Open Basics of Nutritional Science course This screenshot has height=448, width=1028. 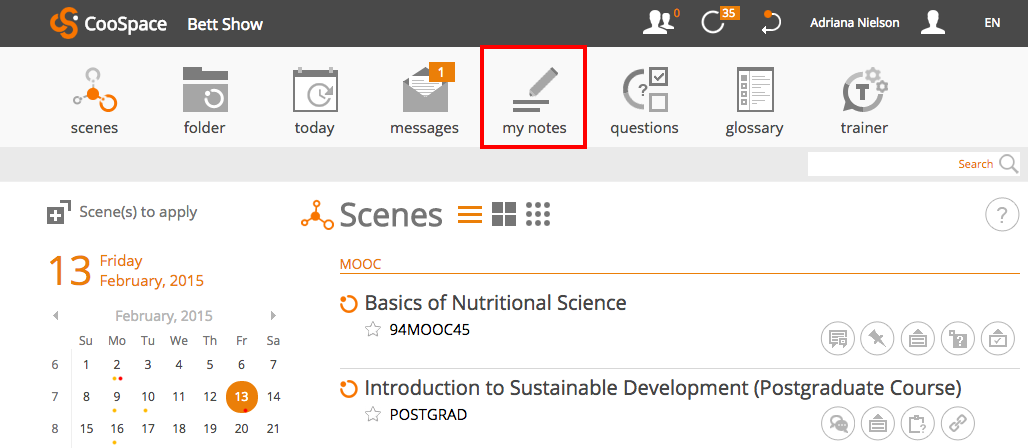[495, 303]
